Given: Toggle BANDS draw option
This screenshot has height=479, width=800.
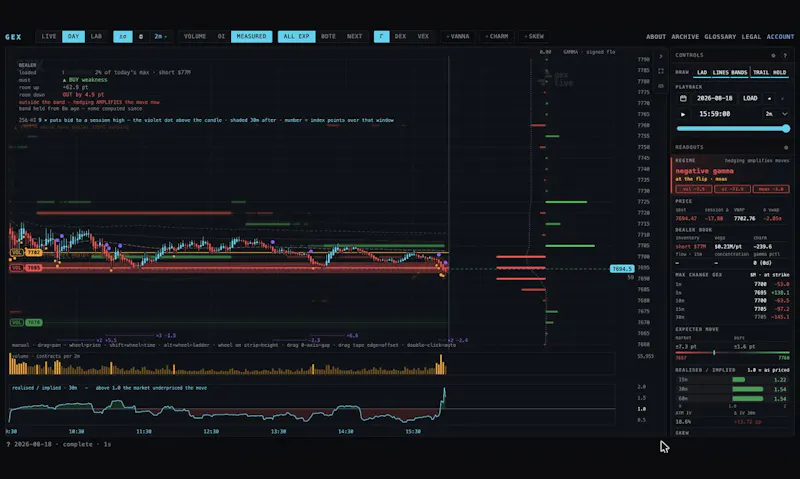Looking at the screenshot, I should click(739, 72).
